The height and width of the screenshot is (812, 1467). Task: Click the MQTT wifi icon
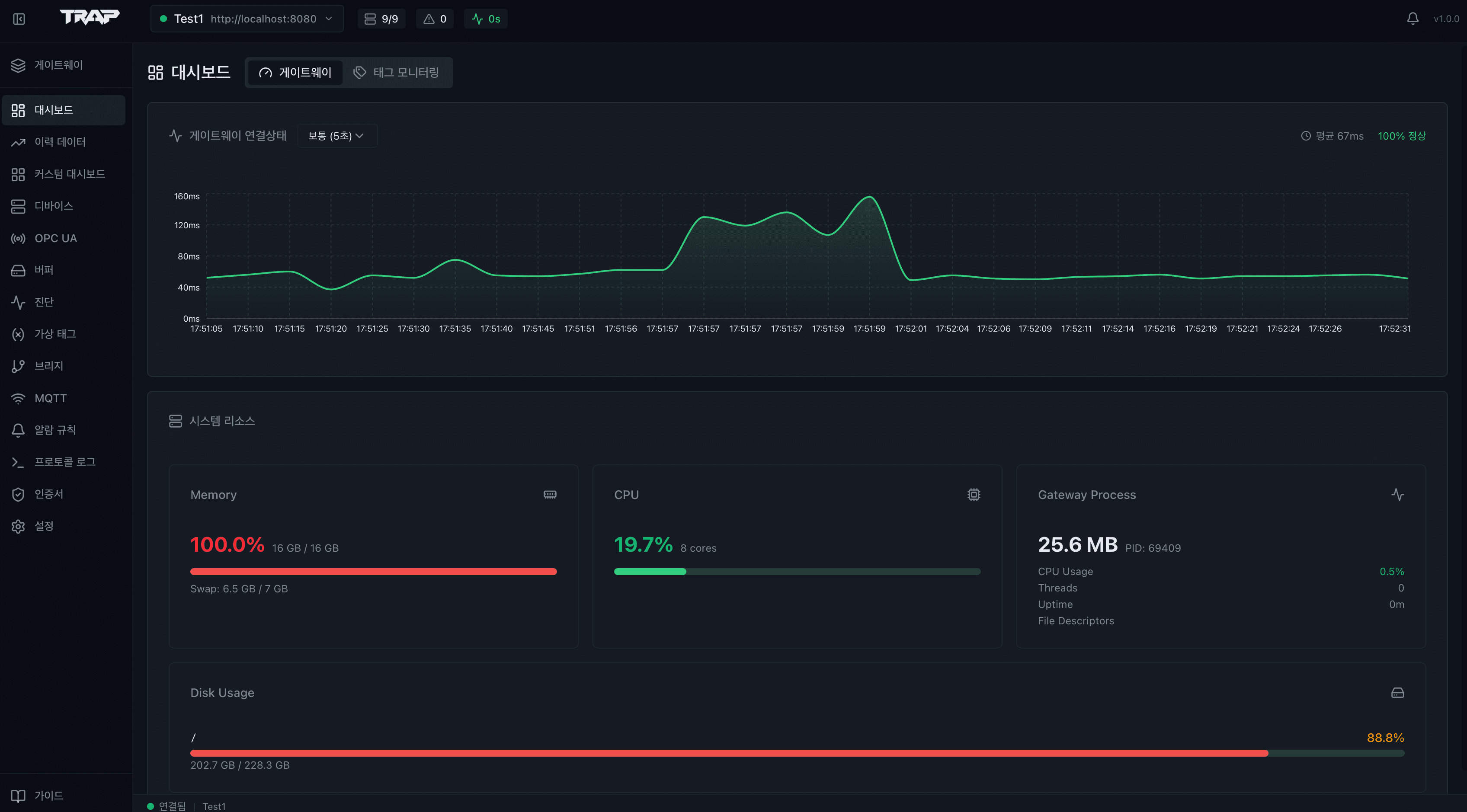(x=18, y=398)
